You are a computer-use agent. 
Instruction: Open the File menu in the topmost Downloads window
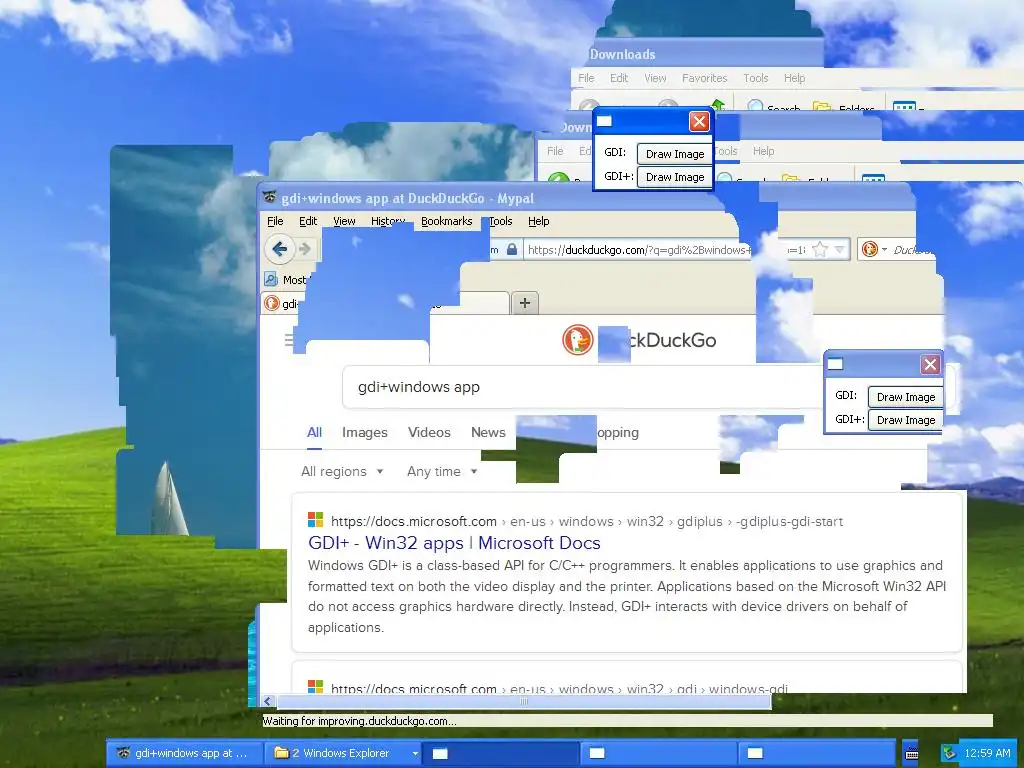click(586, 78)
